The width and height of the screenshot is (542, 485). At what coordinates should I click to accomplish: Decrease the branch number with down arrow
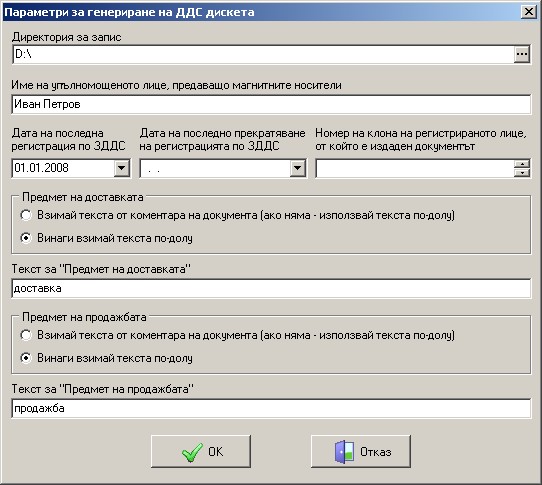(522, 172)
